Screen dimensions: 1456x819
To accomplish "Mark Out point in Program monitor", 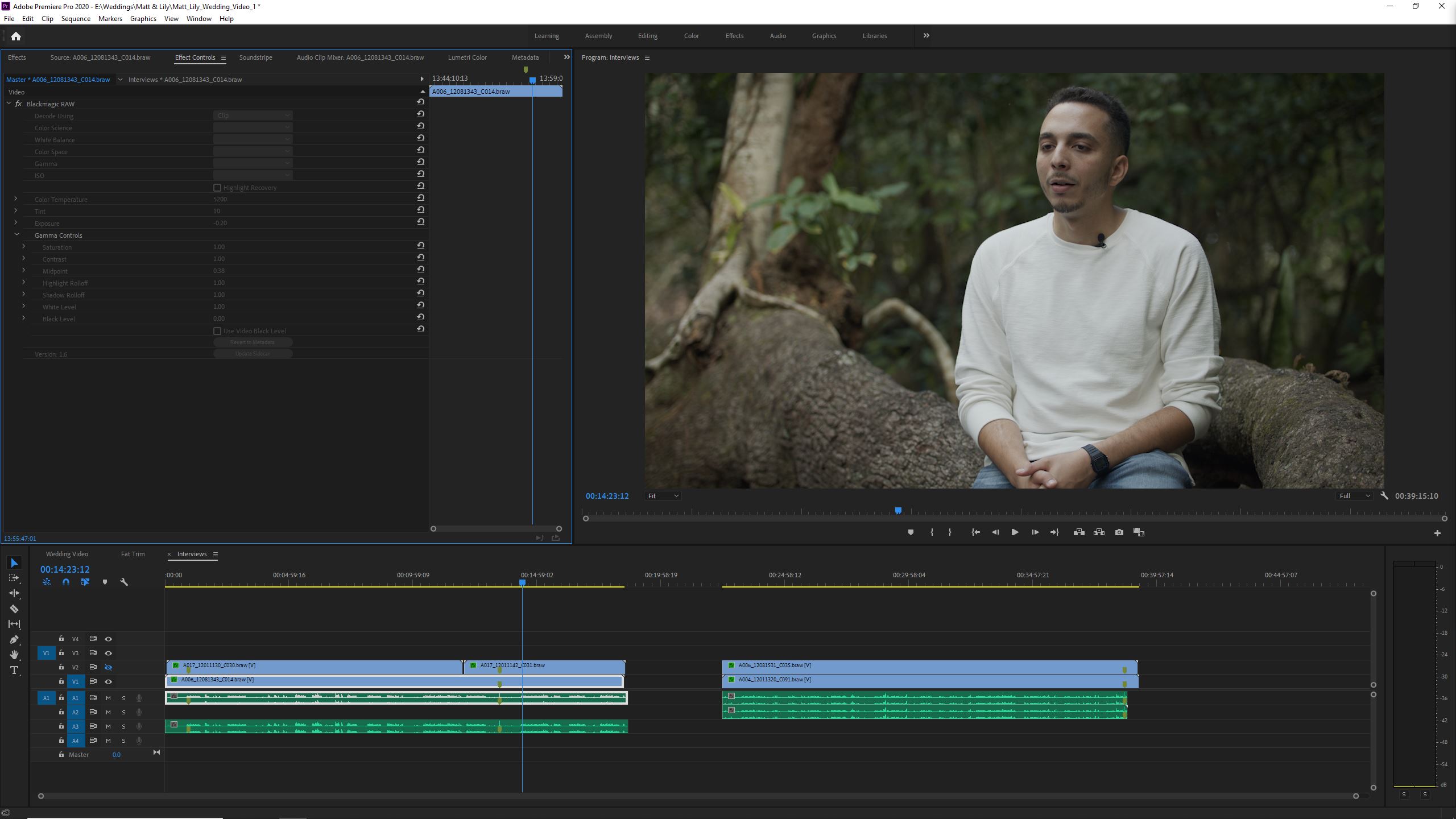I will coord(950,532).
